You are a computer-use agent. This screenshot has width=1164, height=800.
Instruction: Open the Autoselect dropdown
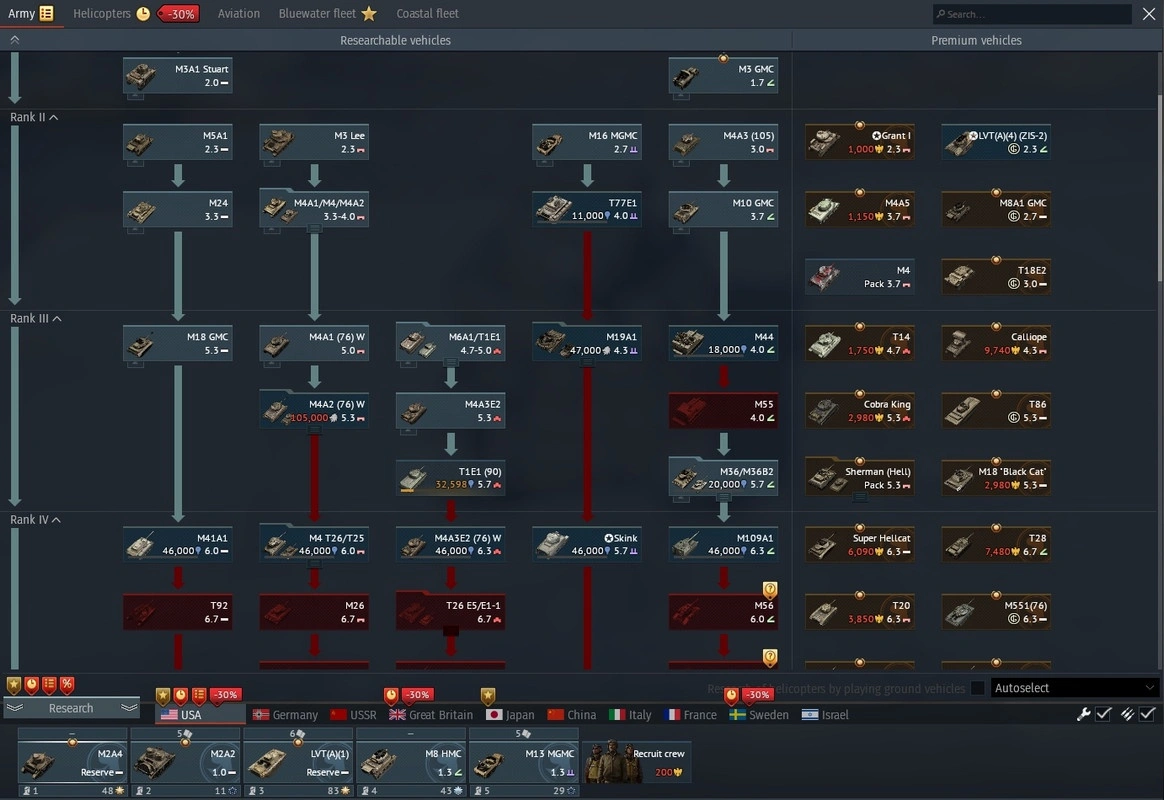pyautogui.click(x=1075, y=688)
